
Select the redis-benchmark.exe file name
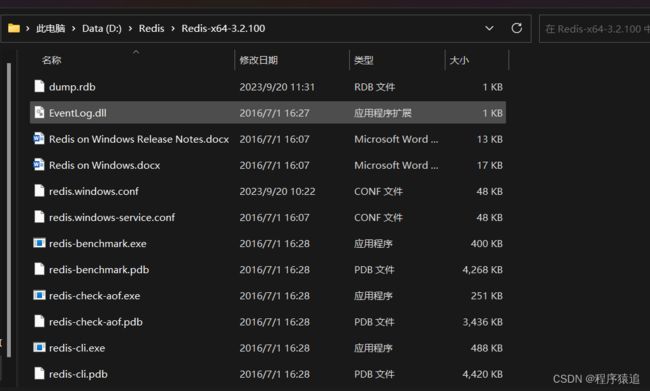97,243
